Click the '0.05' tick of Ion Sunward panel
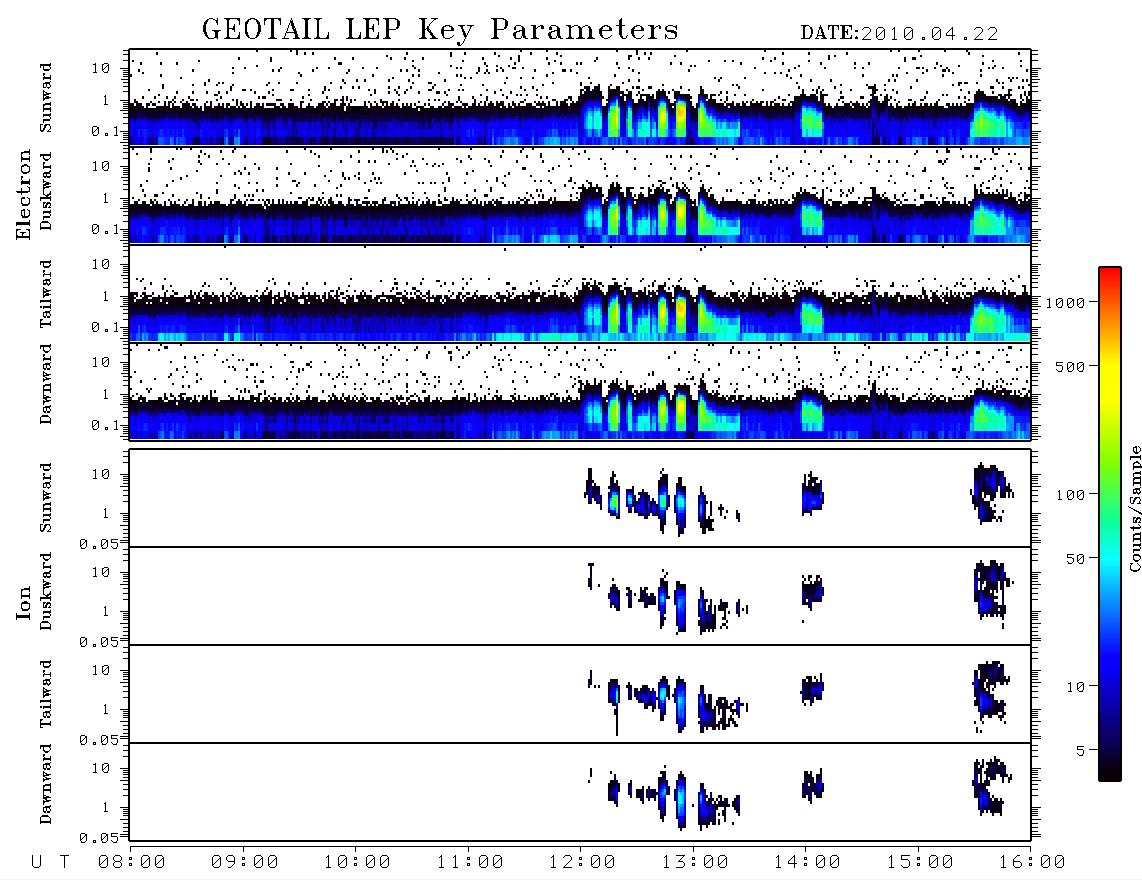The image size is (1142, 880). 98,543
